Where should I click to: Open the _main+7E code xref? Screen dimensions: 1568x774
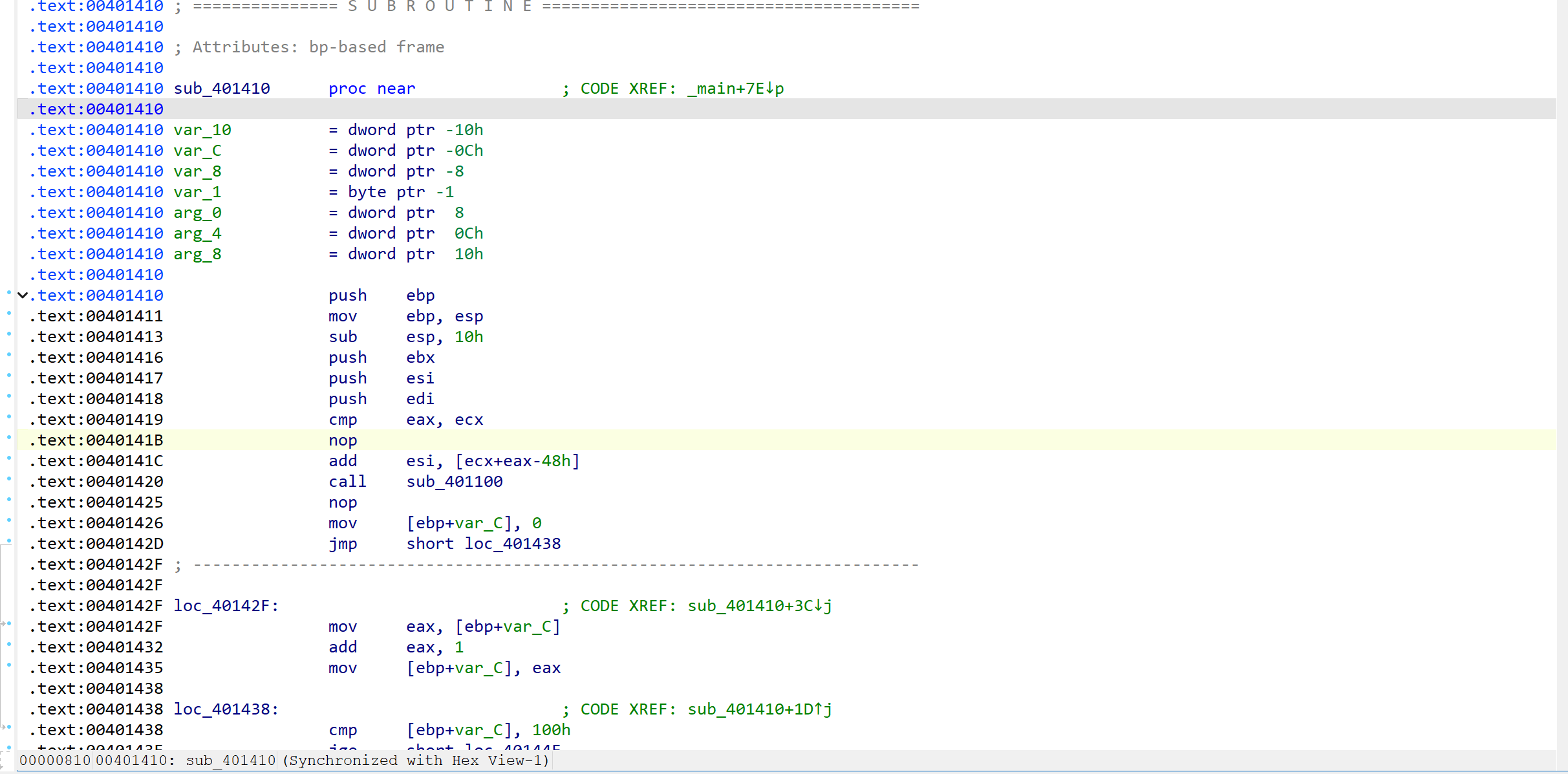(736, 89)
